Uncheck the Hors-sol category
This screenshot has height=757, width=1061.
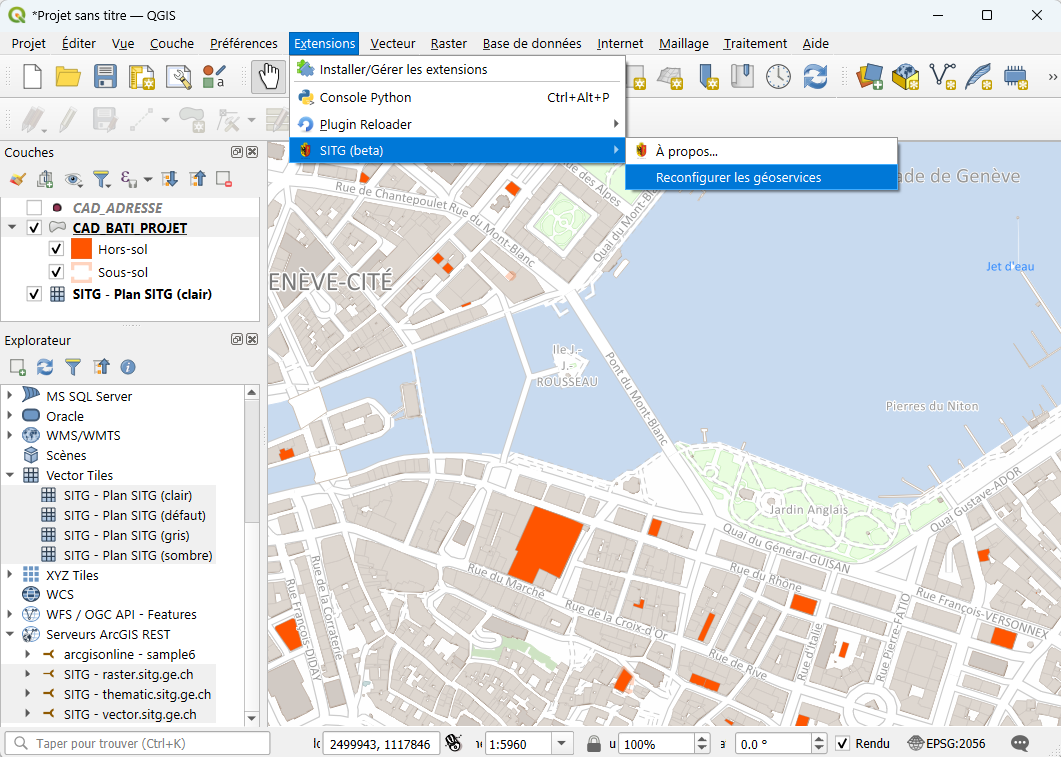(x=57, y=249)
